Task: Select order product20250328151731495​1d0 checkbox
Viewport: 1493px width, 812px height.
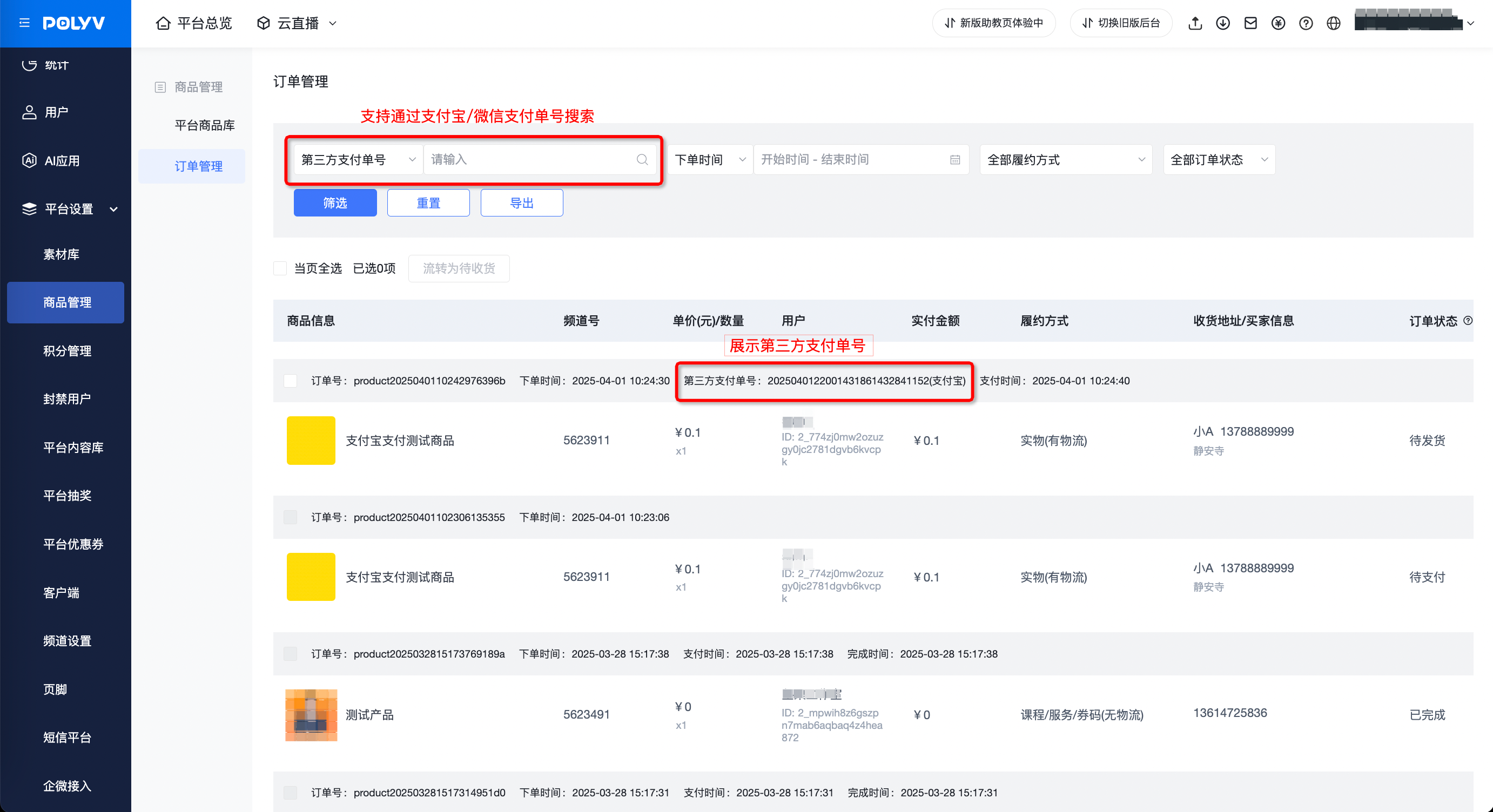Action: click(x=291, y=793)
